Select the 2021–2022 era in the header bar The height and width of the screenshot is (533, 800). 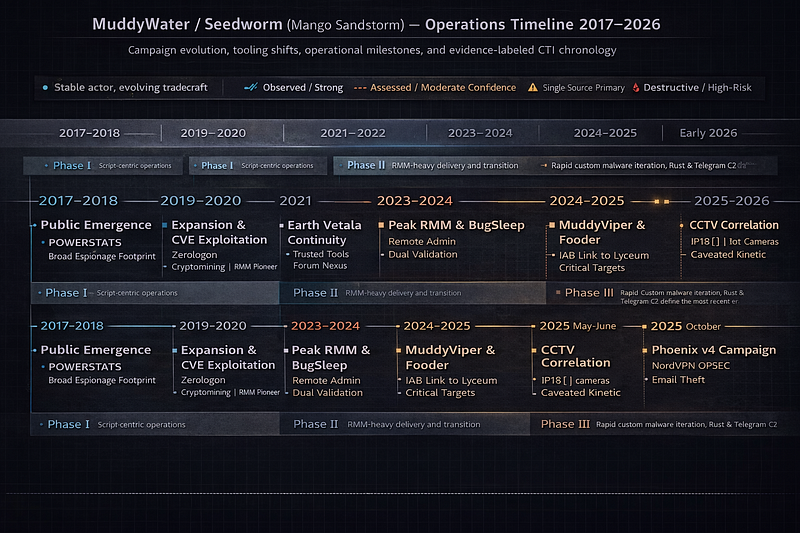[353, 133]
